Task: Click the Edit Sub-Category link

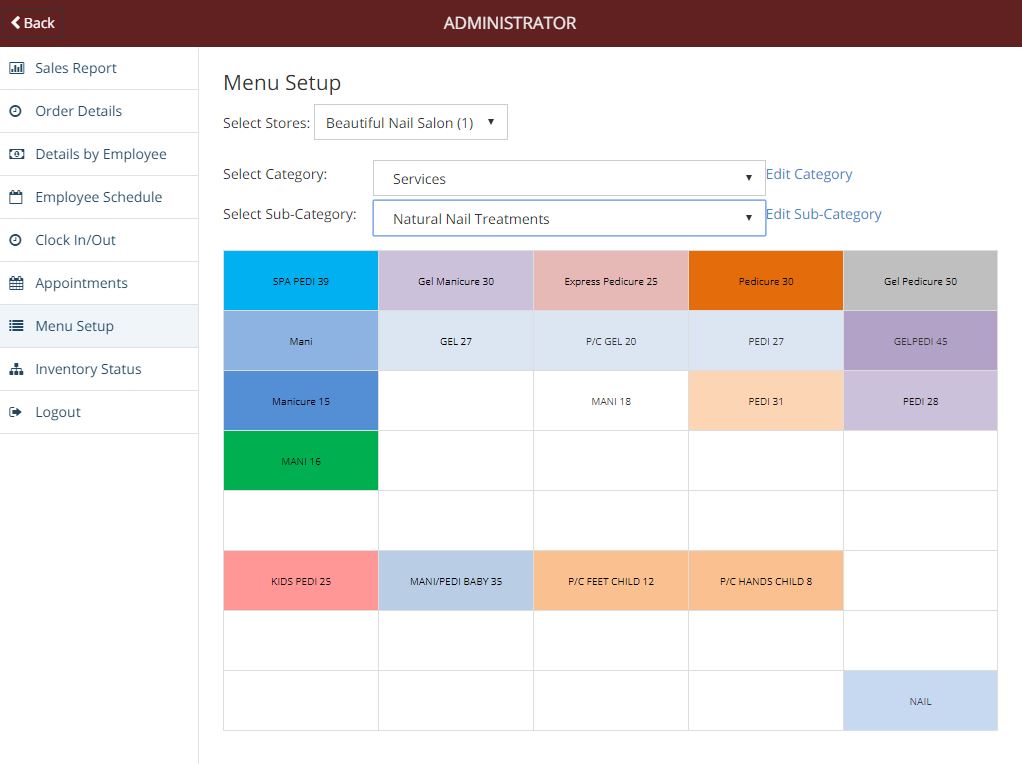Action: click(x=823, y=214)
